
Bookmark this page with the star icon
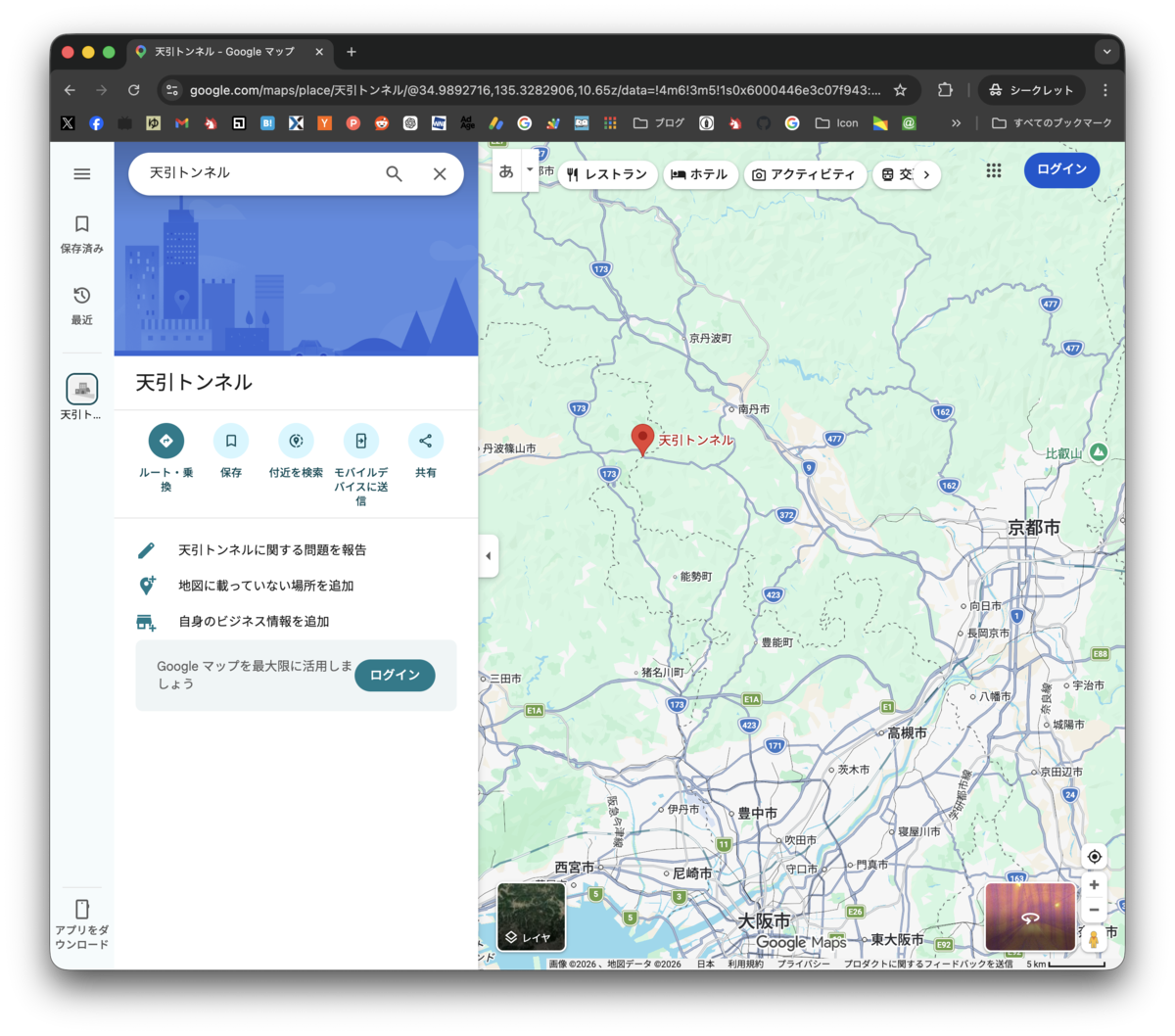point(900,90)
